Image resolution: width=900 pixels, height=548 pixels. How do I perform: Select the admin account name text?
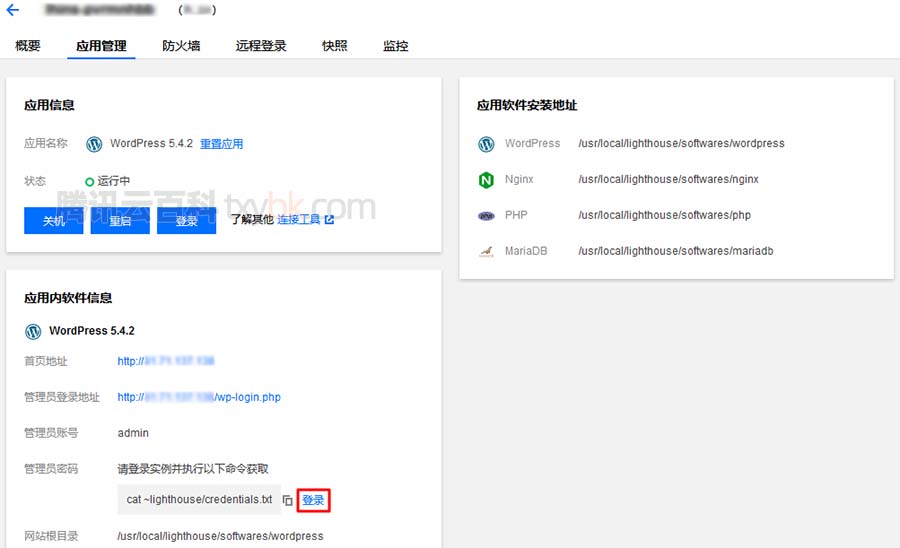point(133,433)
